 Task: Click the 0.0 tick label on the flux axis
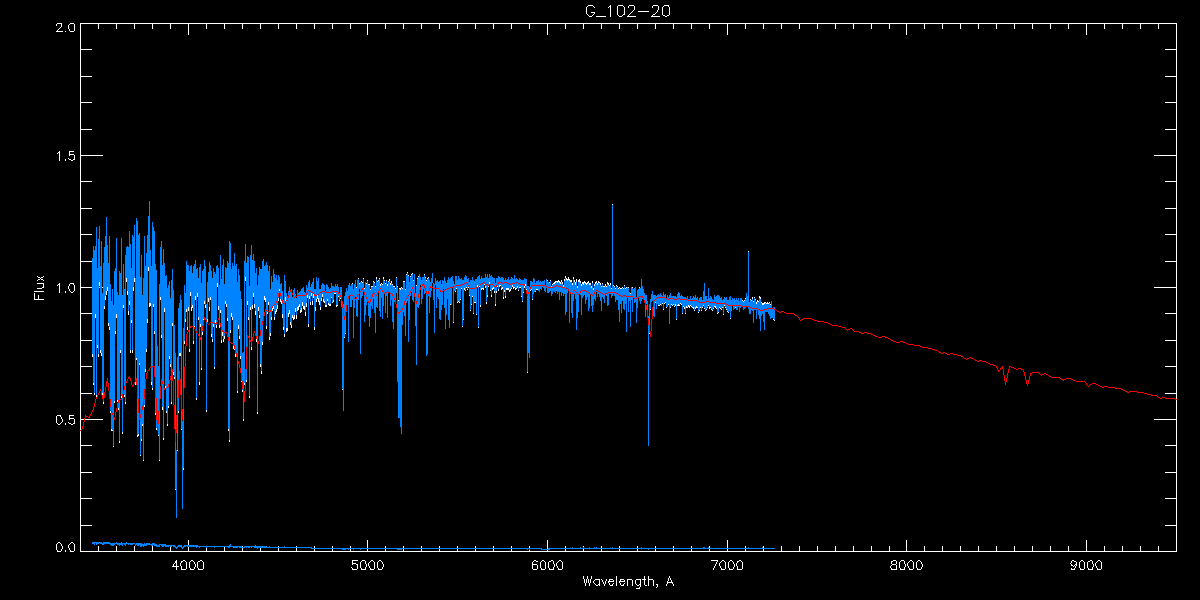click(65, 548)
